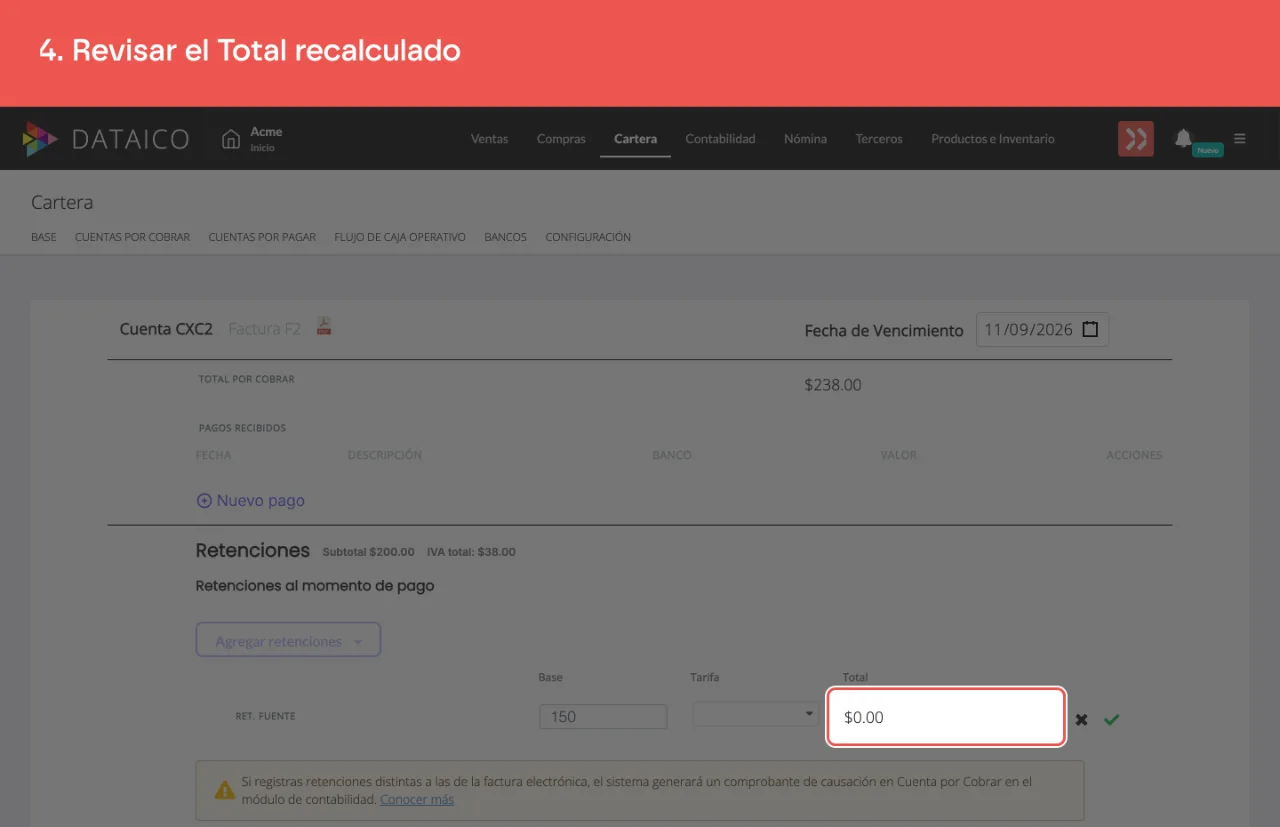Open the calendar picker for Fecha de Vencimiento
This screenshot has width=1280, height=827.
pyautogui.click(x=1090, y=329)
